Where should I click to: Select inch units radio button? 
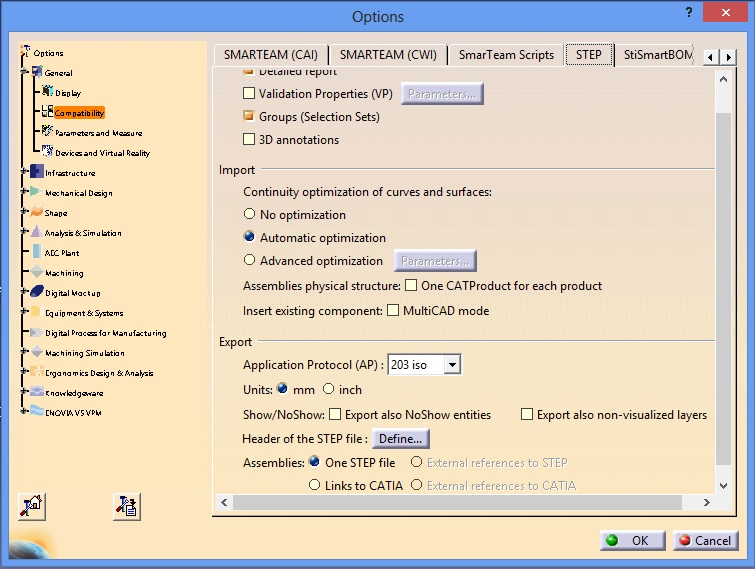tap(328, 388)
